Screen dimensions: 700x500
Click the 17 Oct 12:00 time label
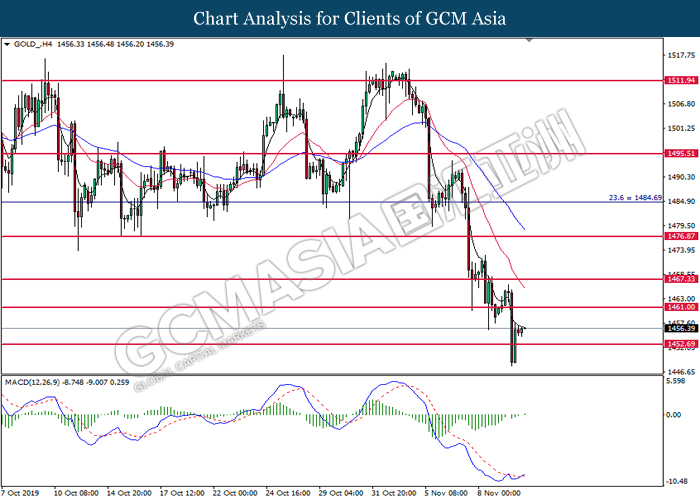[182, 493]
